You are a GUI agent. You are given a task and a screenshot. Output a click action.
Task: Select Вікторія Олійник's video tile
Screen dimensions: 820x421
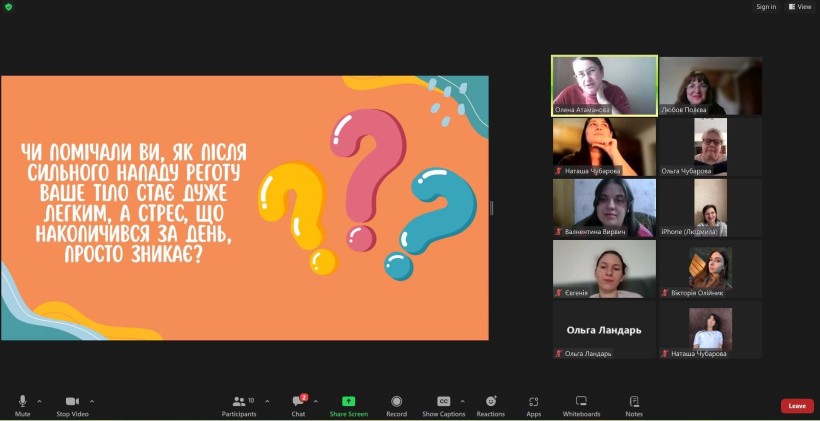710,269
